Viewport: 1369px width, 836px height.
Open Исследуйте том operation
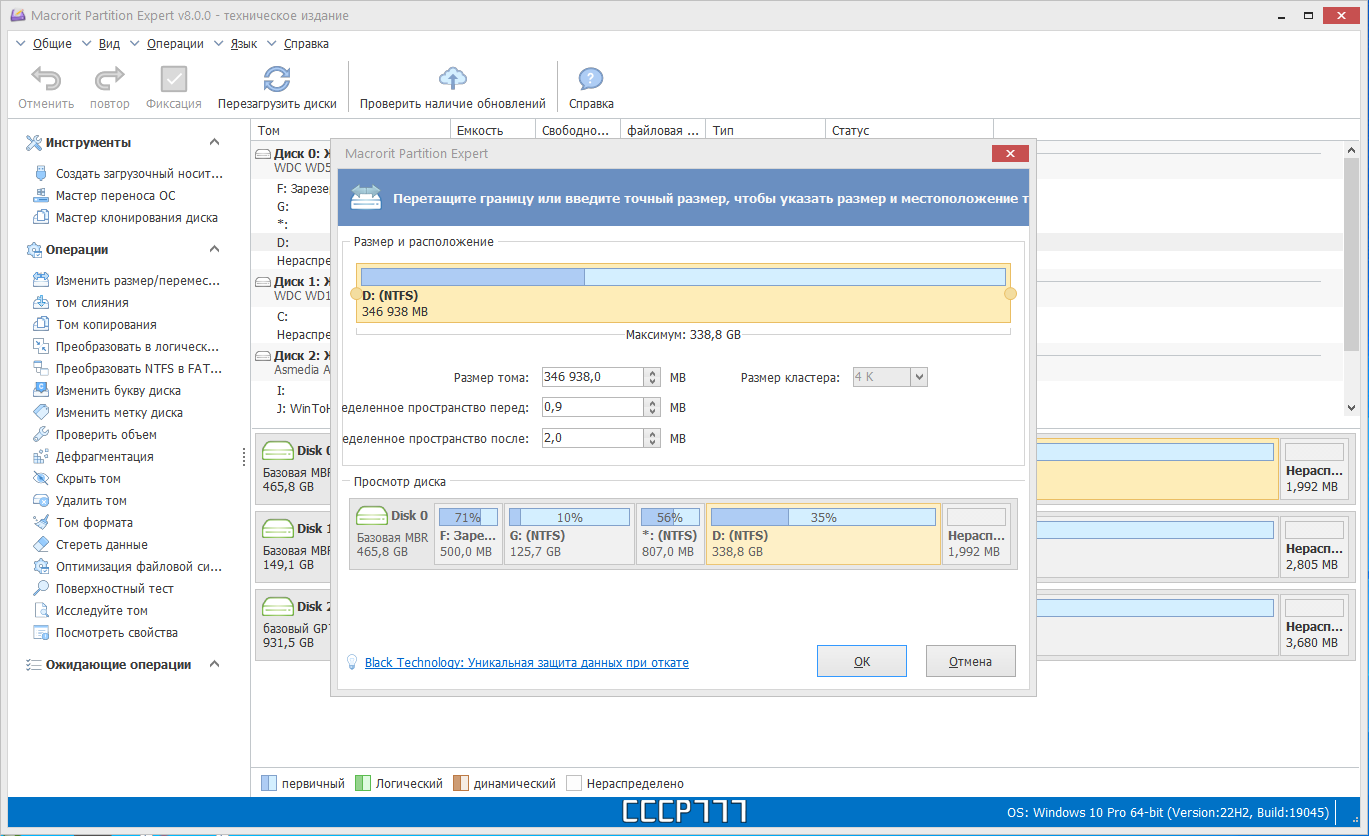click(x=90, y=611)
